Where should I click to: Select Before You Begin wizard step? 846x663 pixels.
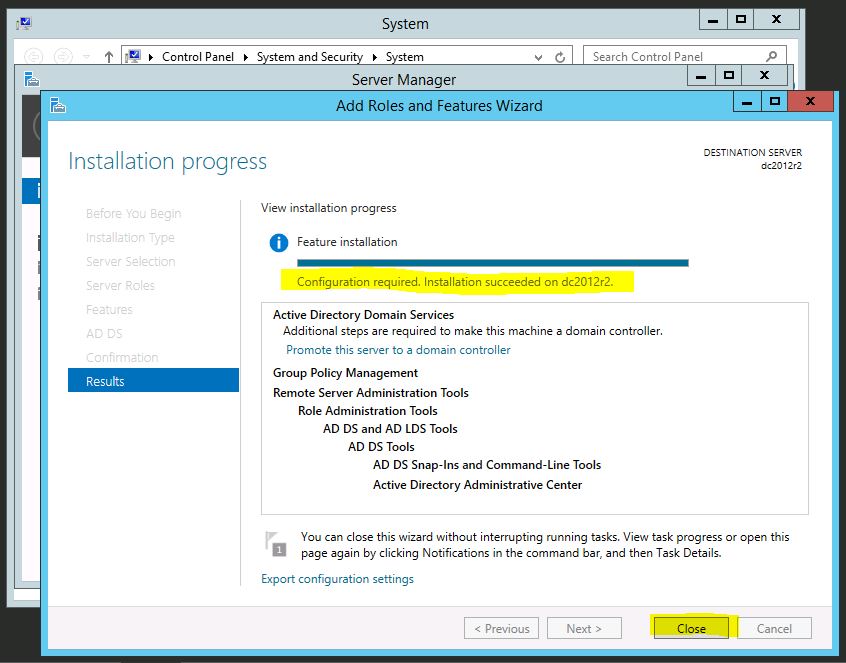pos(133,214)
